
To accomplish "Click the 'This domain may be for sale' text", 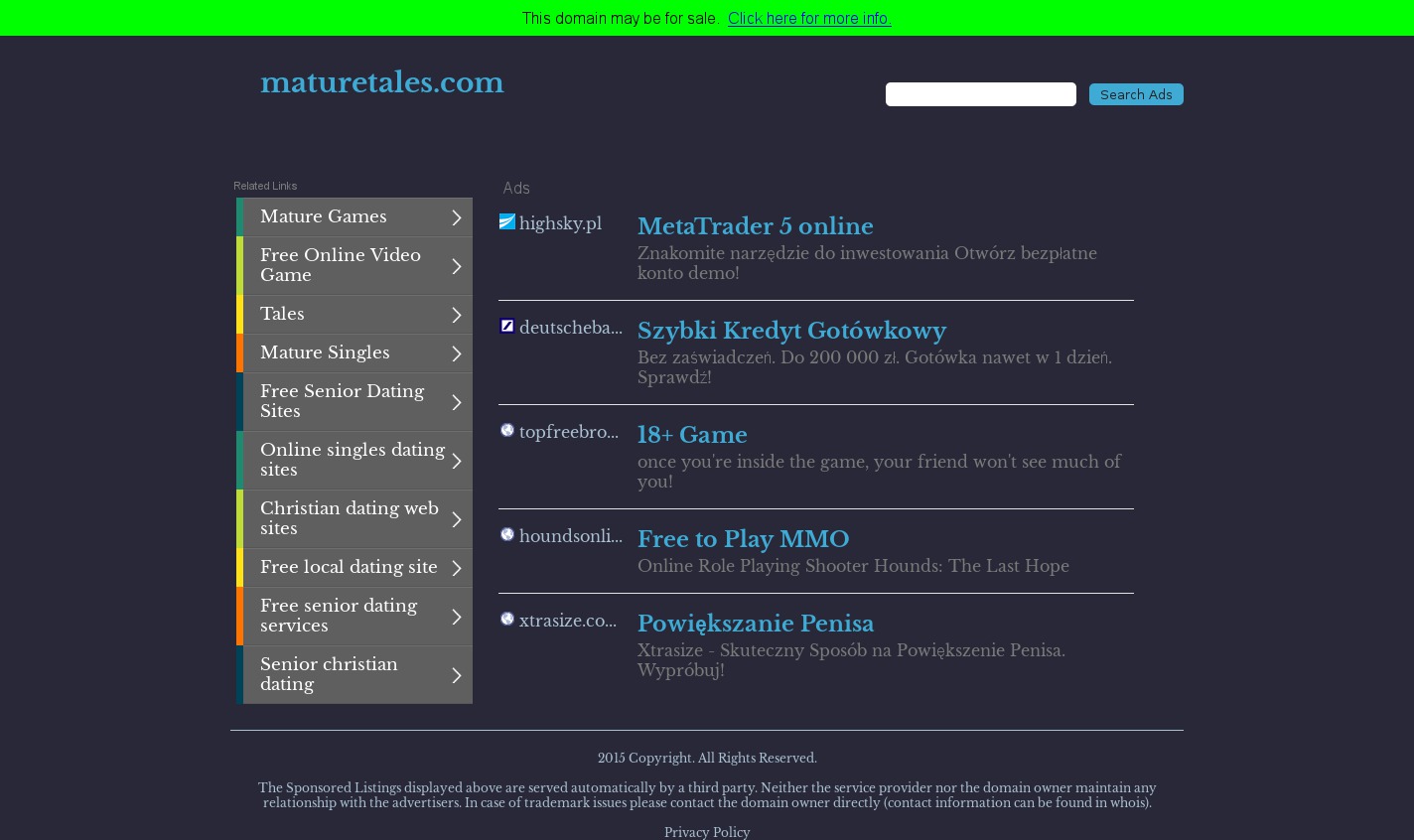I will coord(621,18).
